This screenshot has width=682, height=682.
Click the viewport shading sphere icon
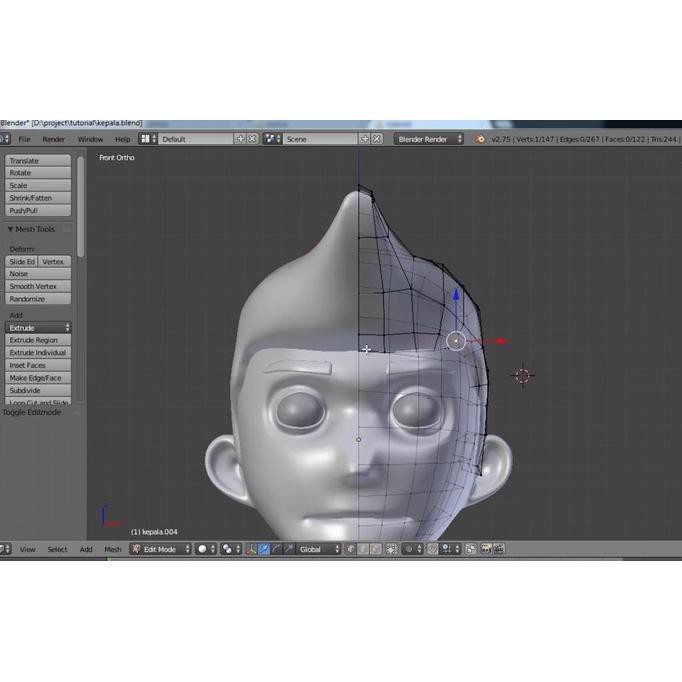coord(204,549)
